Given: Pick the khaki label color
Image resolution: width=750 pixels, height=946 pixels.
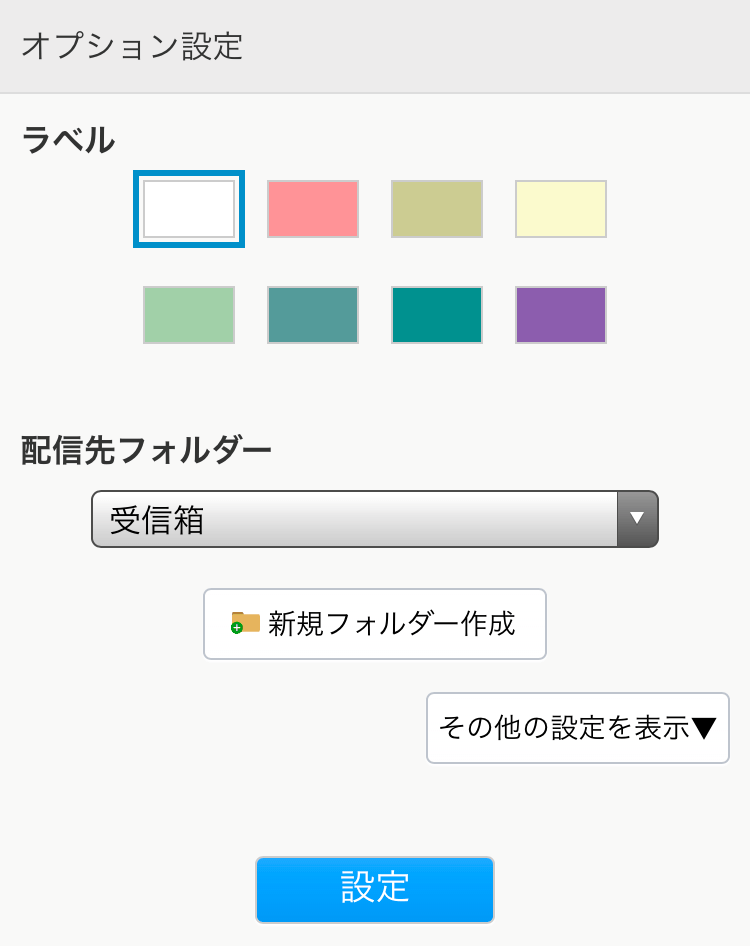Looking at the screenshot, I should click(x=437, y=209).
